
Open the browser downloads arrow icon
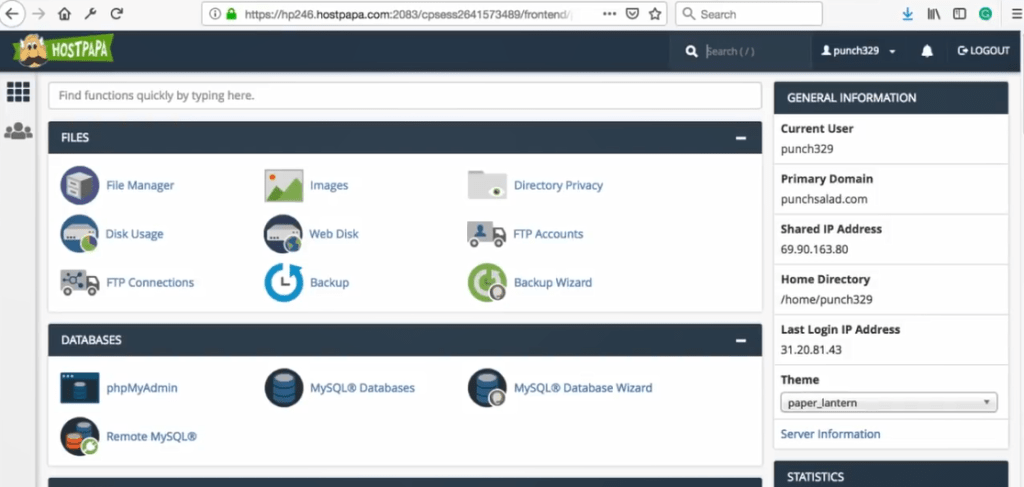click(x=908, y=14)
